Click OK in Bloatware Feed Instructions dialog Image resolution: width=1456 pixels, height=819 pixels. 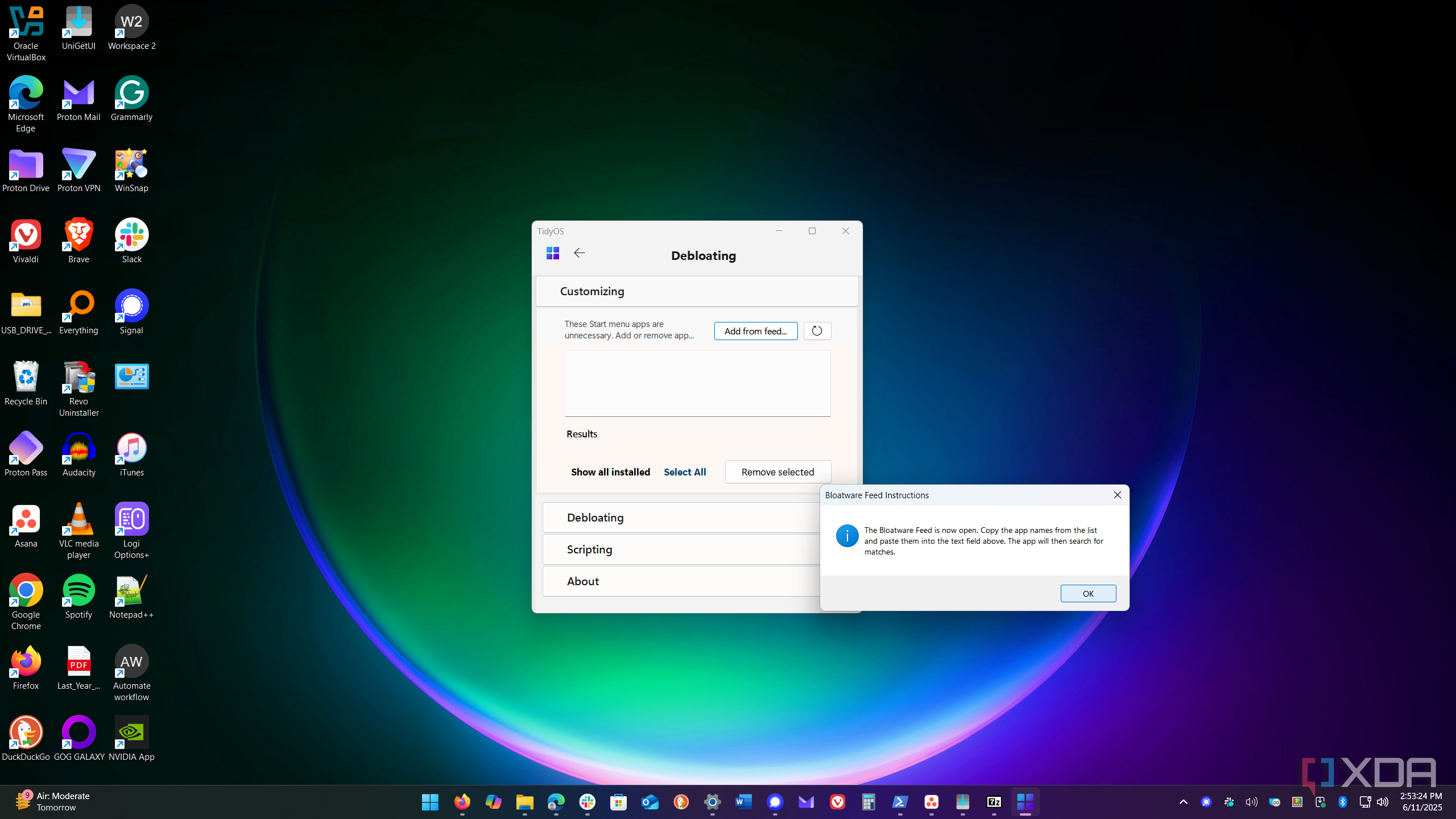1087,593
